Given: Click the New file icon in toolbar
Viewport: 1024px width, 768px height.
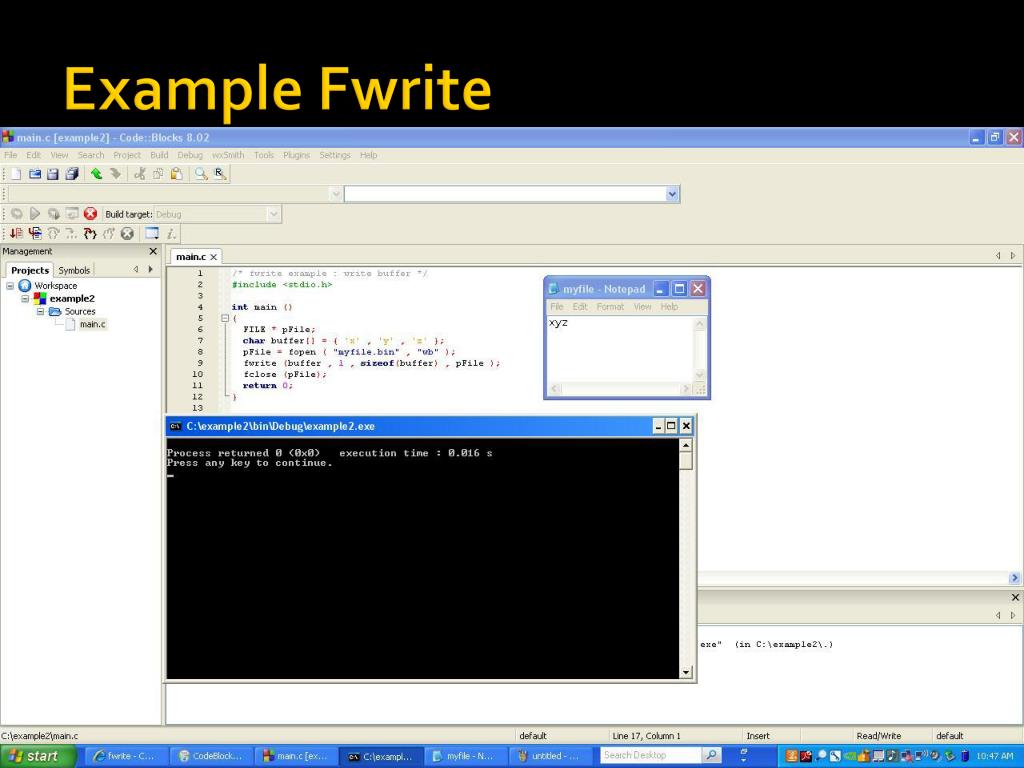Looking at the screenshot, I should (x=16, y=174).
